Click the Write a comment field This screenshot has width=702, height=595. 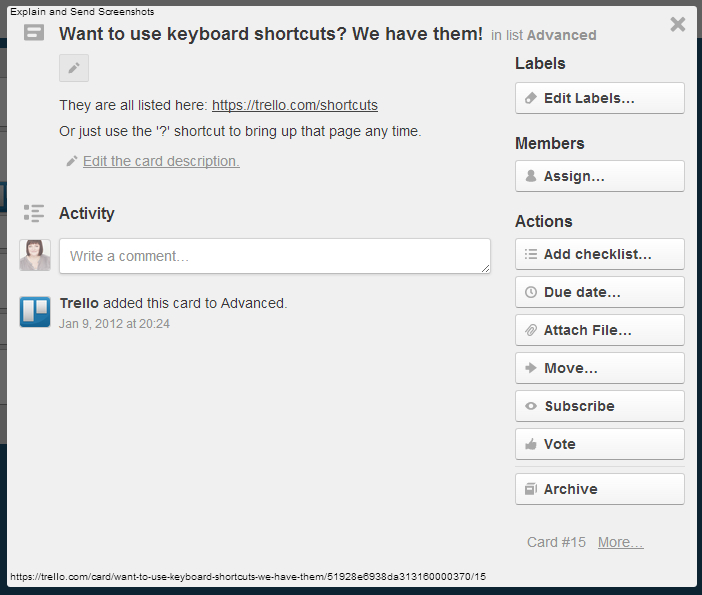pos(275,256)
